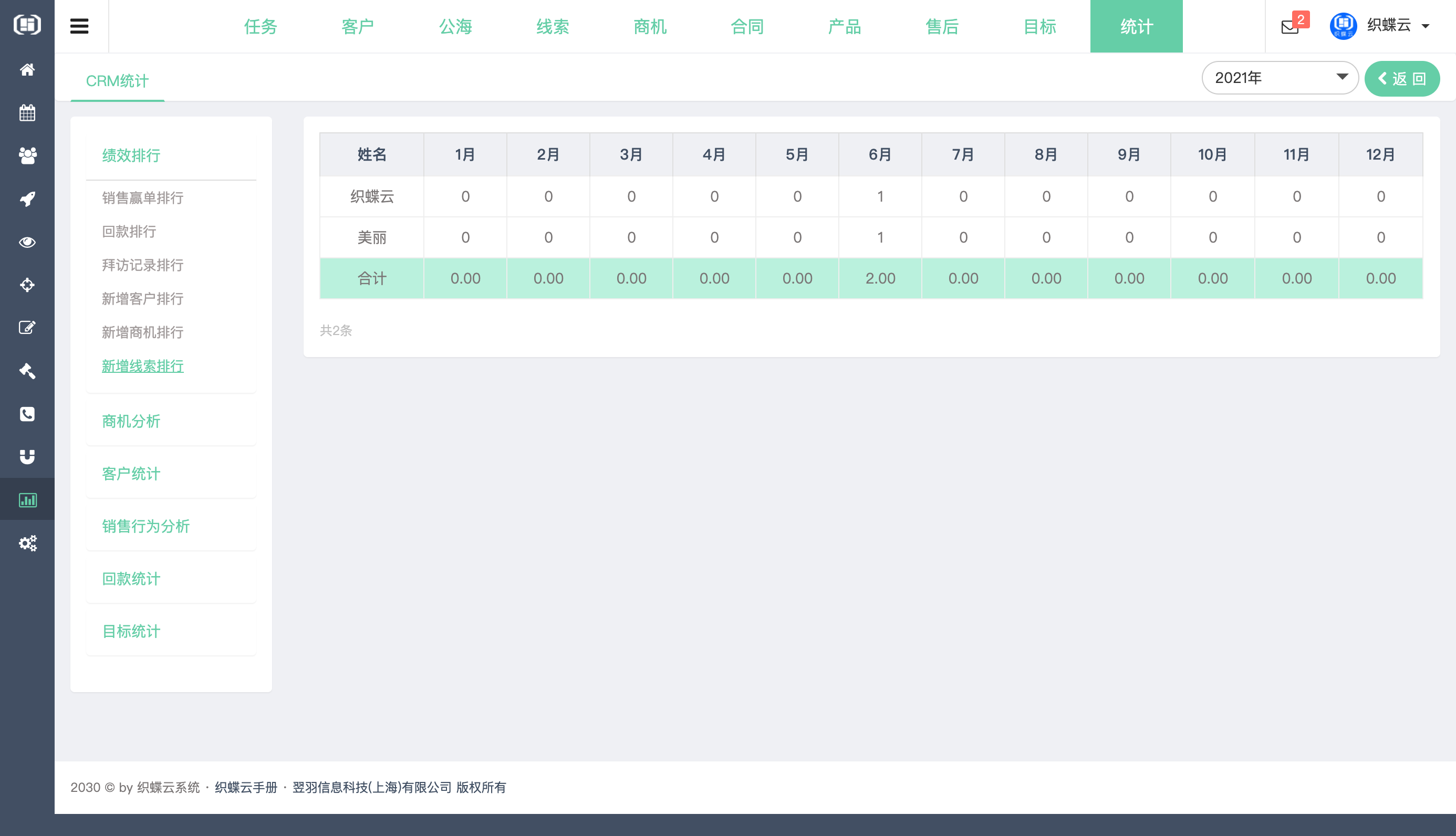Switch to the 统计 tab
Image resolution: width=1456 pixels, height=836 pixels.
tap(1136, 26)
